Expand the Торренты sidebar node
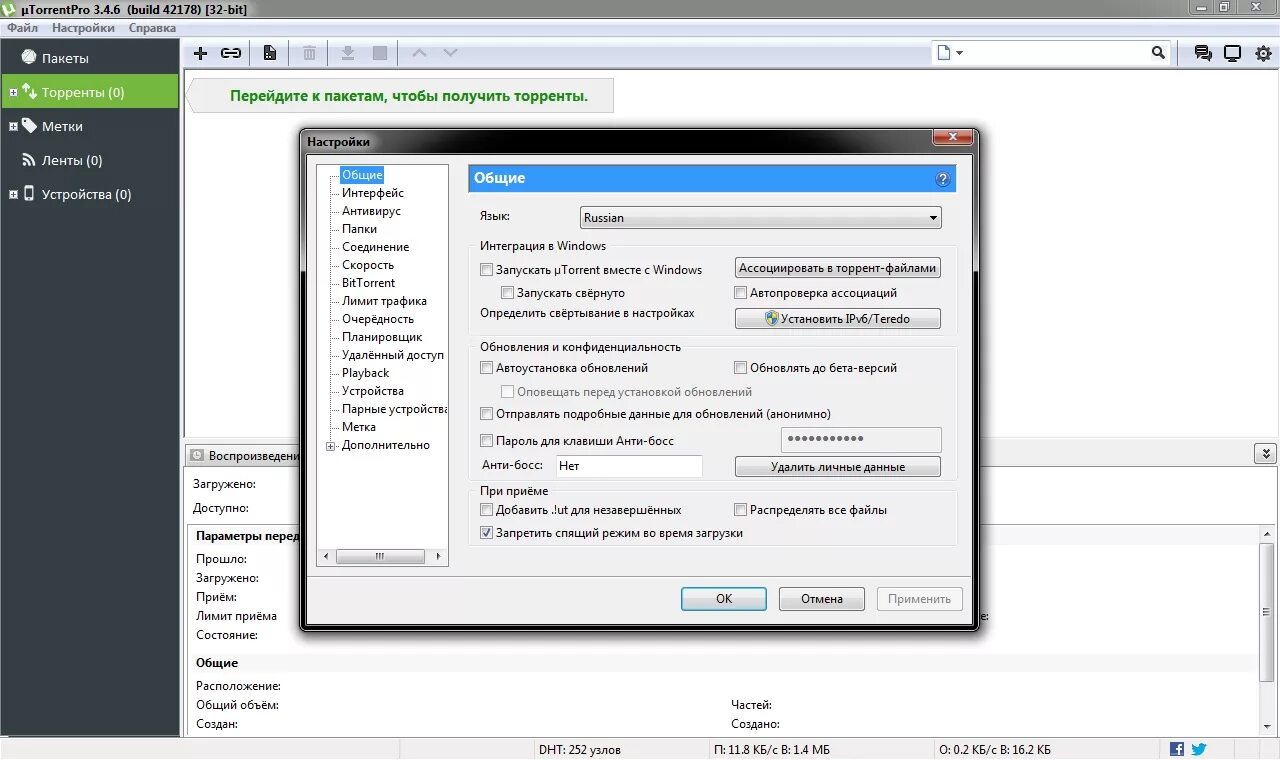Viewport: 1280px width, 760px height. click(x=13, y=93)
